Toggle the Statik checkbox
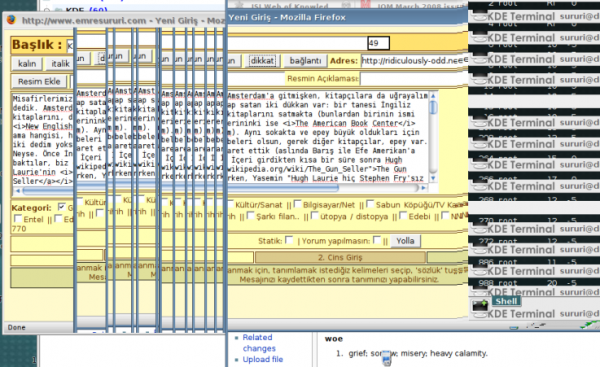Image resolution: width=600 pixels, height=367 pixels. tap(289, 240)
